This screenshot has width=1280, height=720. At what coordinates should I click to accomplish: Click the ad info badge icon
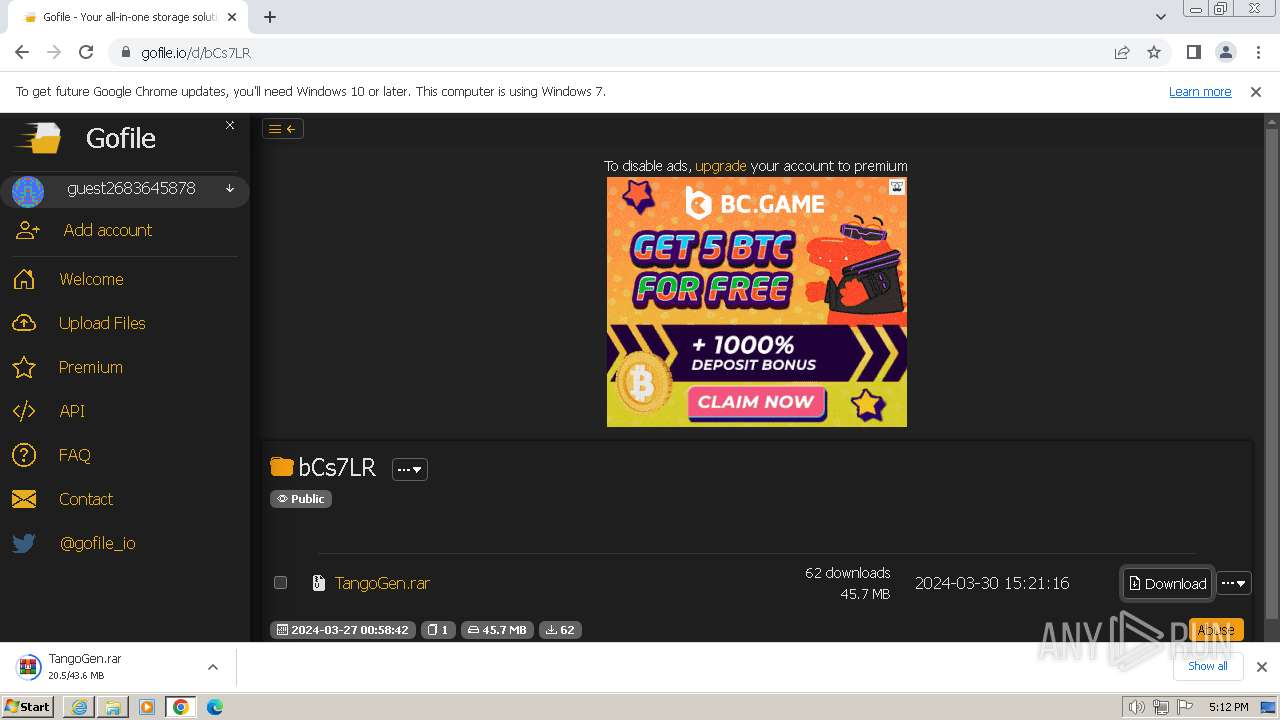897,187
